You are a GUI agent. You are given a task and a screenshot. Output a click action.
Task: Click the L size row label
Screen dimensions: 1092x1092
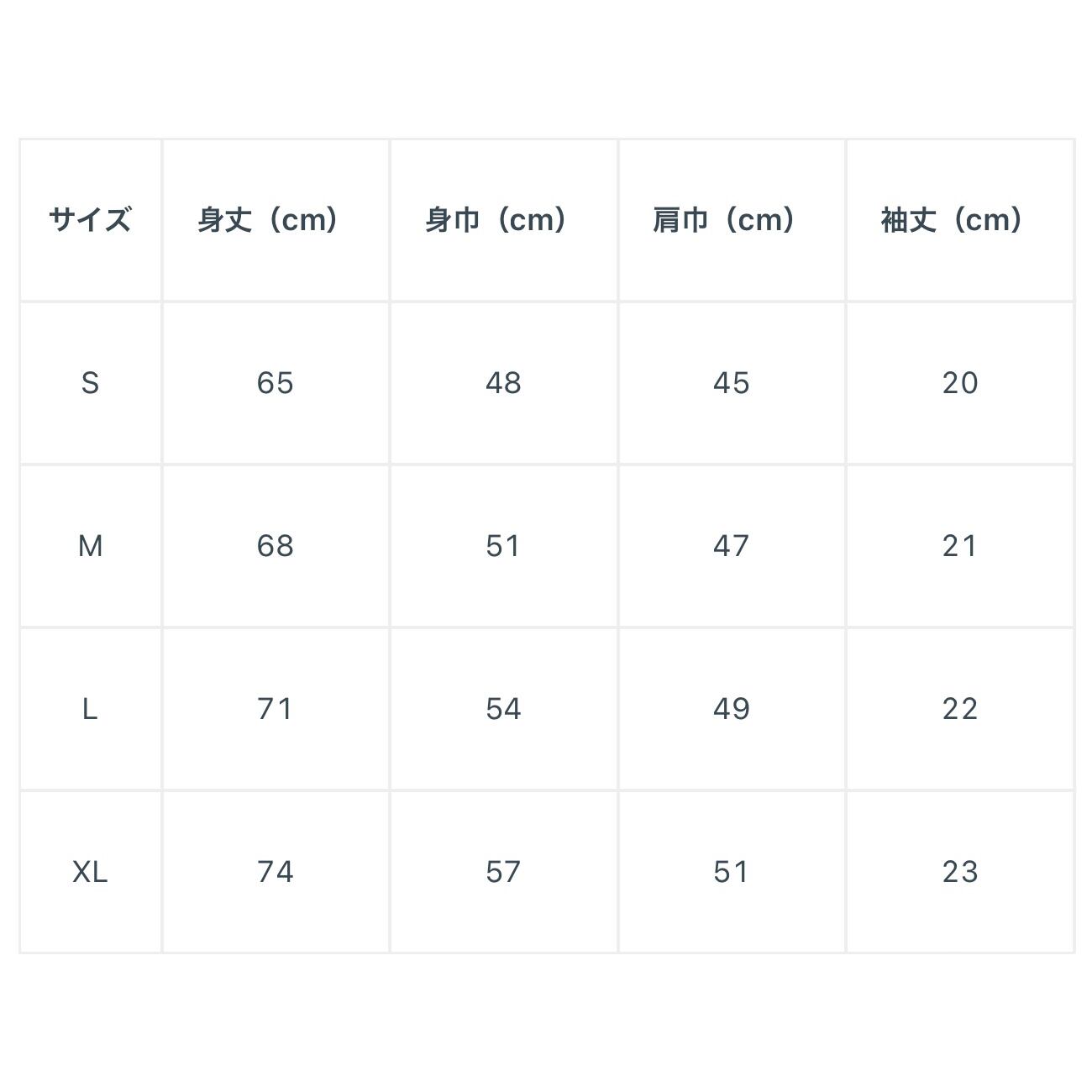(90, 709)
